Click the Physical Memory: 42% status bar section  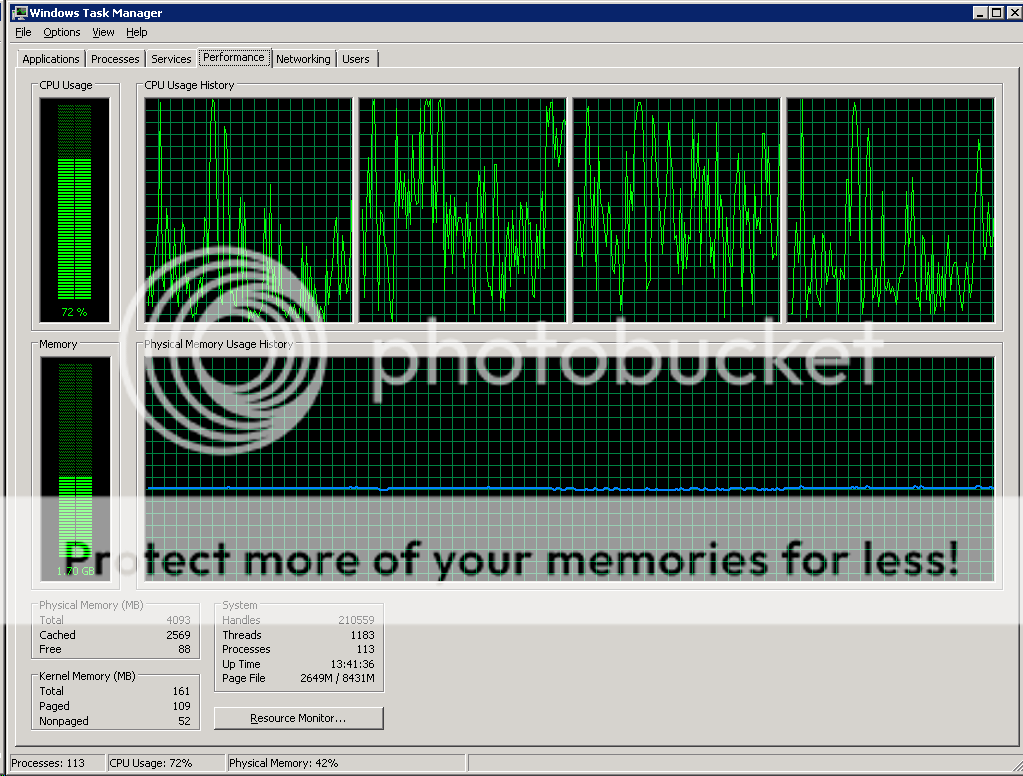[x=284, y=763]
